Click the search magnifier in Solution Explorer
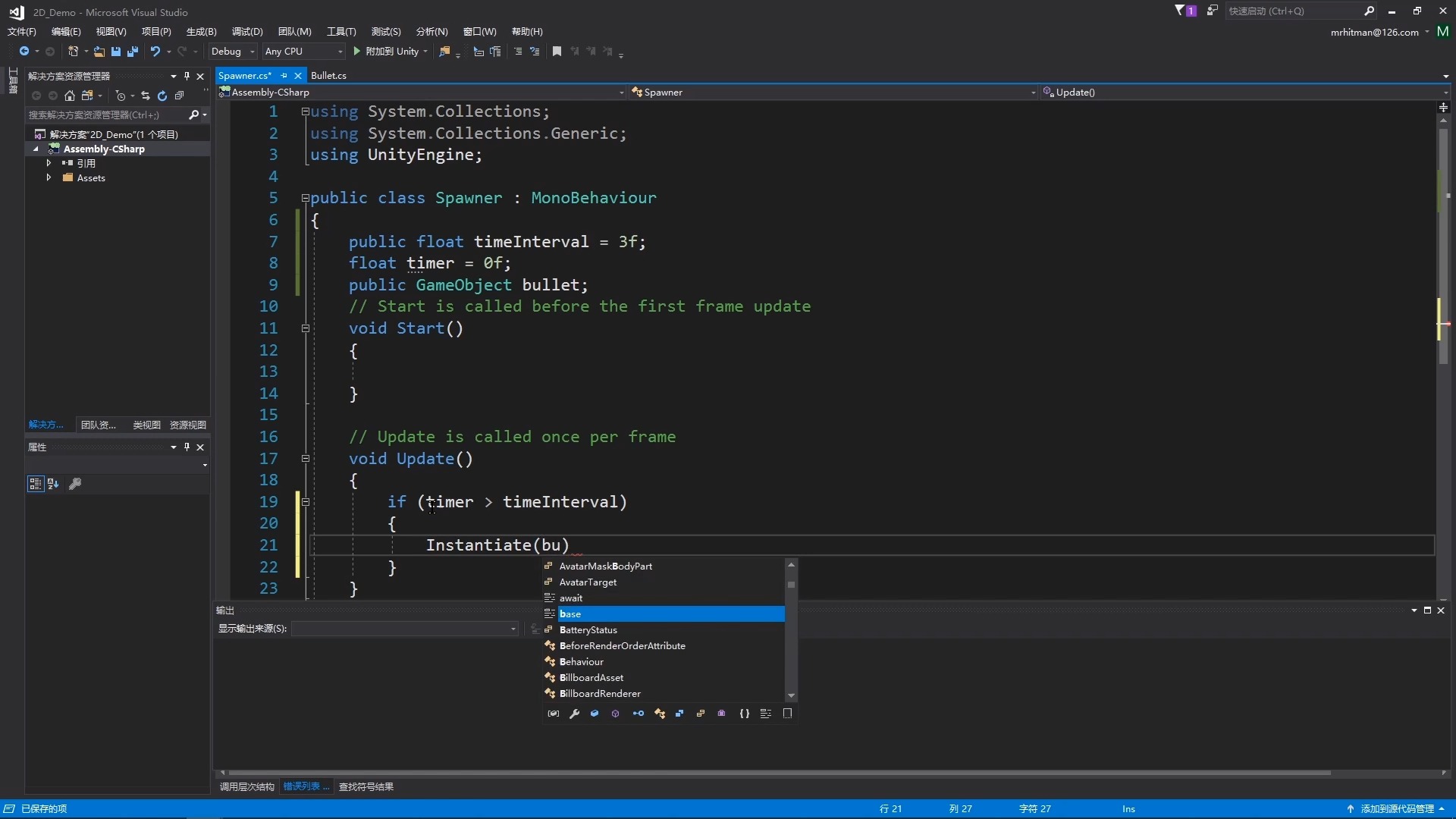Viewport: 1456px width, 819px height. (x=193, y=115)
